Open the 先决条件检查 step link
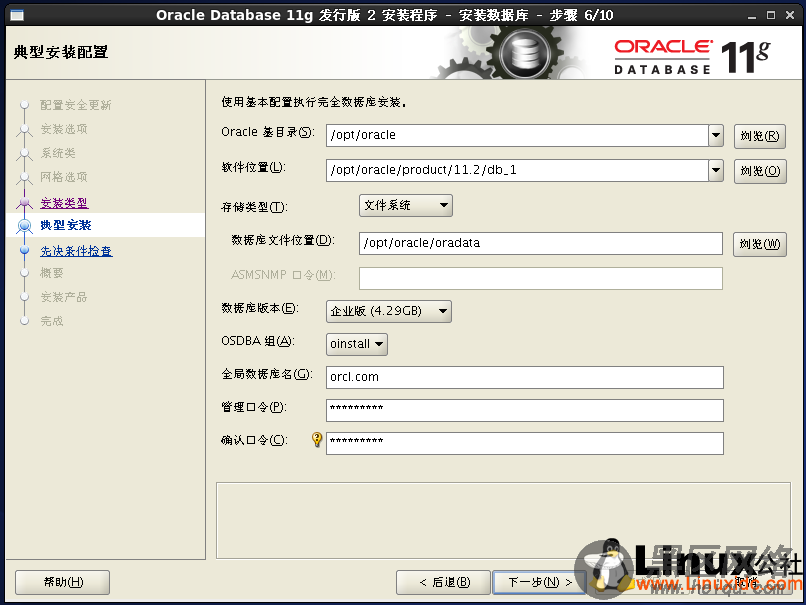Viewport: 806px width, 605px height. pyautogui.click(x=76, y=251)
